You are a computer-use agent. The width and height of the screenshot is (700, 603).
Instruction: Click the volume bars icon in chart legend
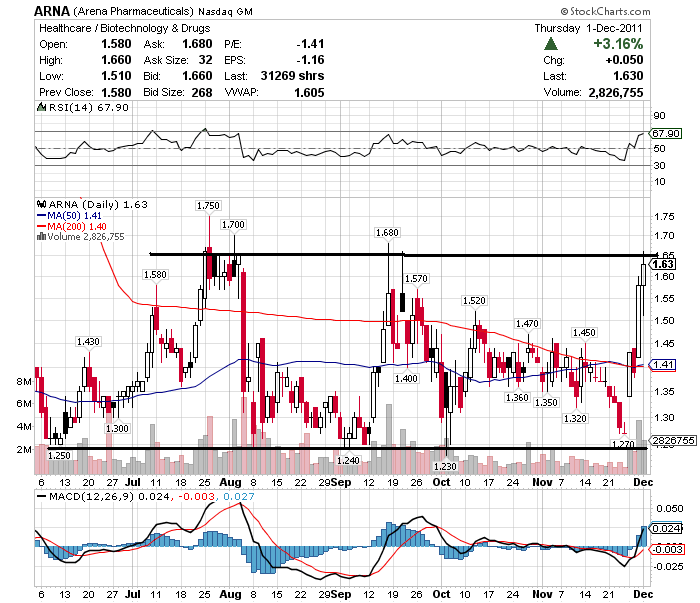click(42, 237)
